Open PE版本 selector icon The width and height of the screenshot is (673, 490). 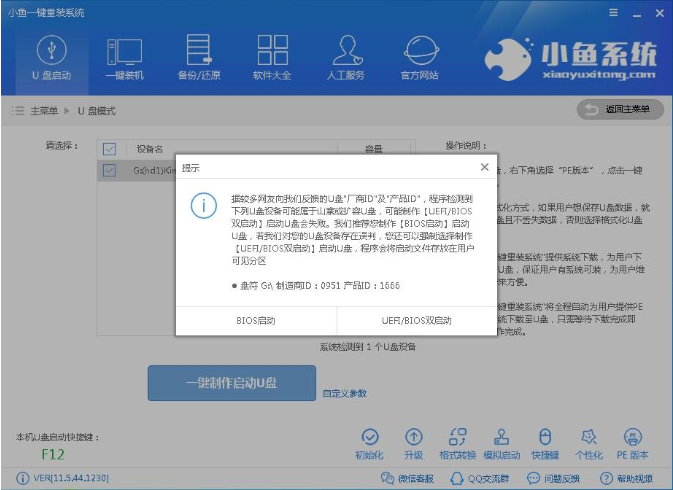[x=632, y=444]
